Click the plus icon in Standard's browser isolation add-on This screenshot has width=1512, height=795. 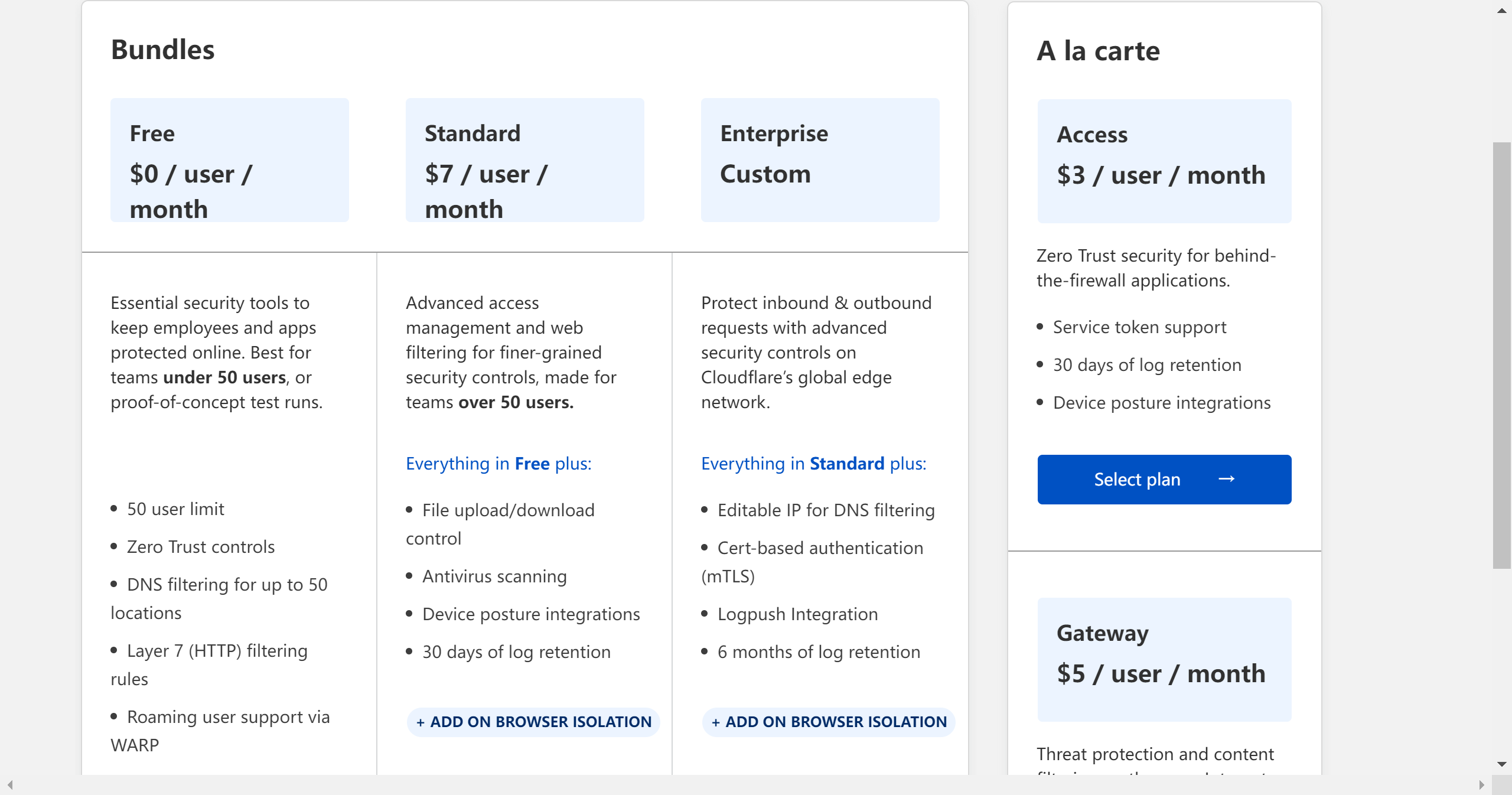[x=421, y=722]
